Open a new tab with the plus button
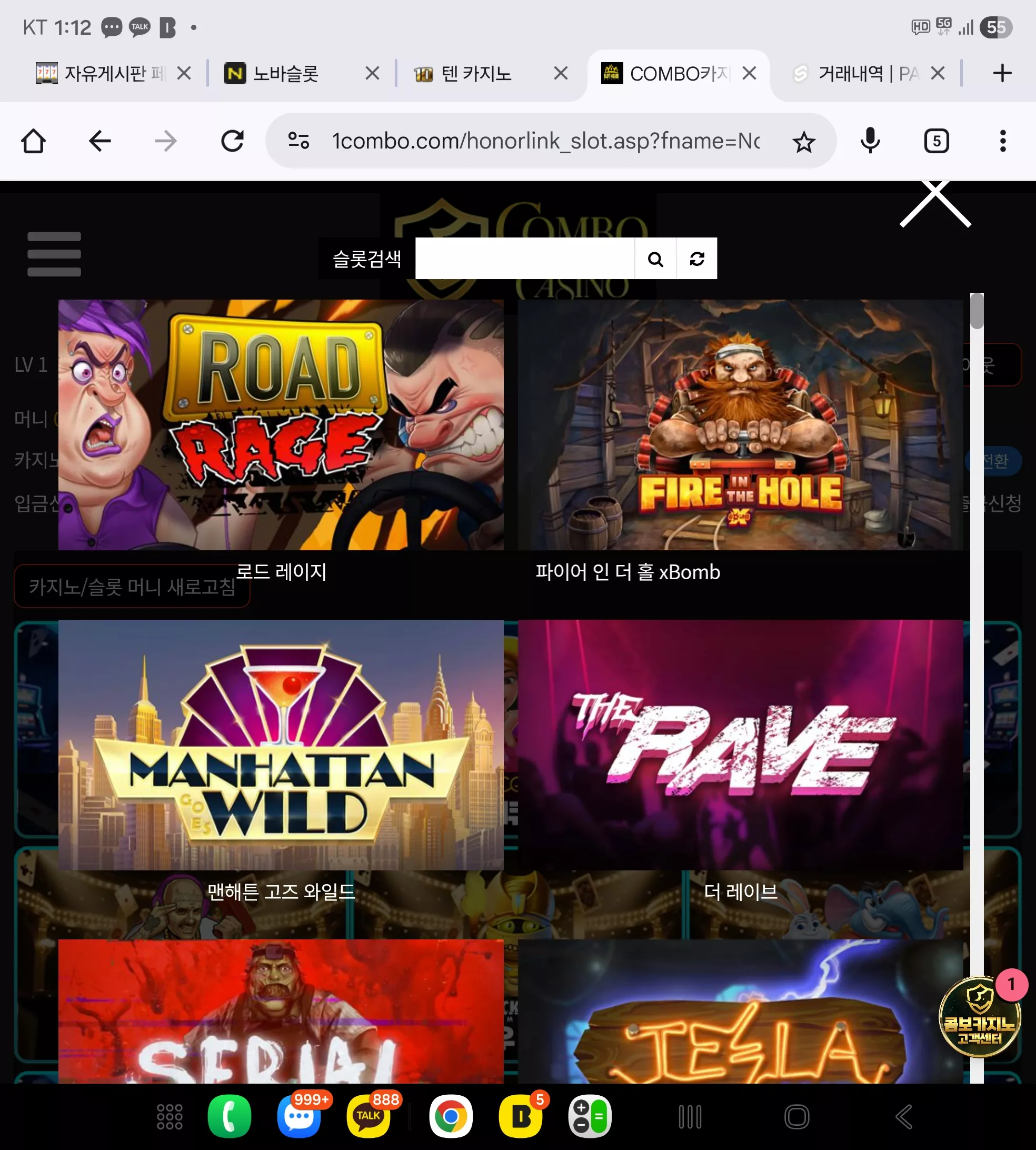Image resolution: width=1036 pixels, height=1150 pixels. coord(1002,73)
